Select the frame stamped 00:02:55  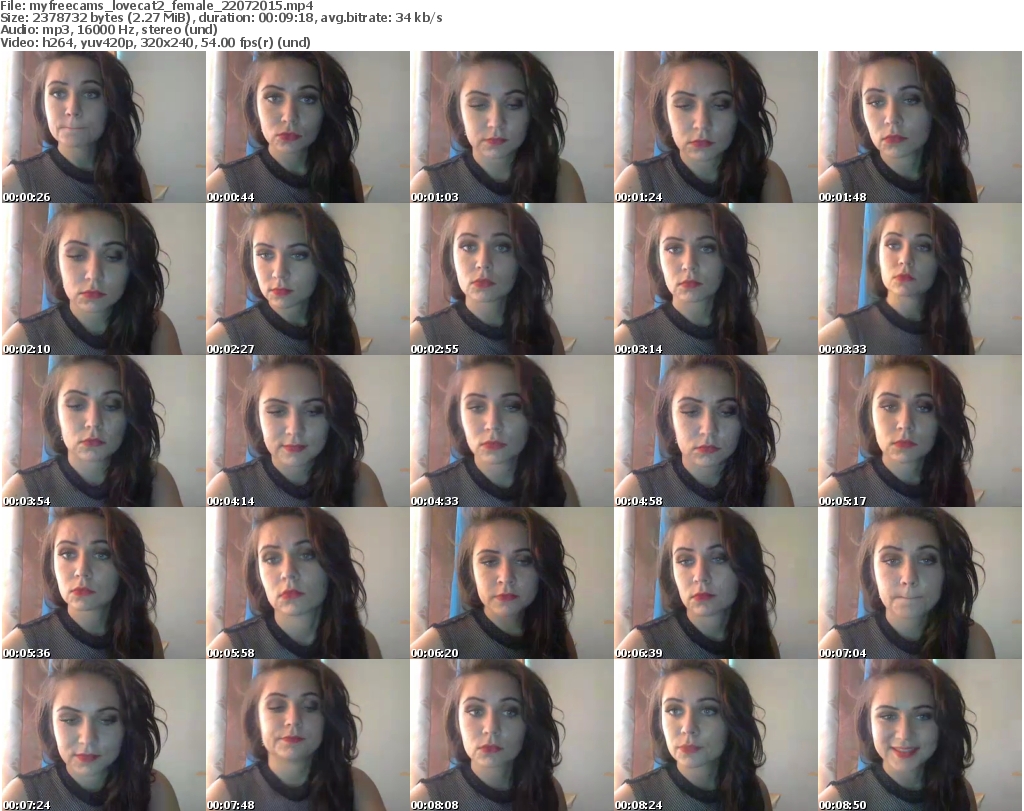point(511,279)
